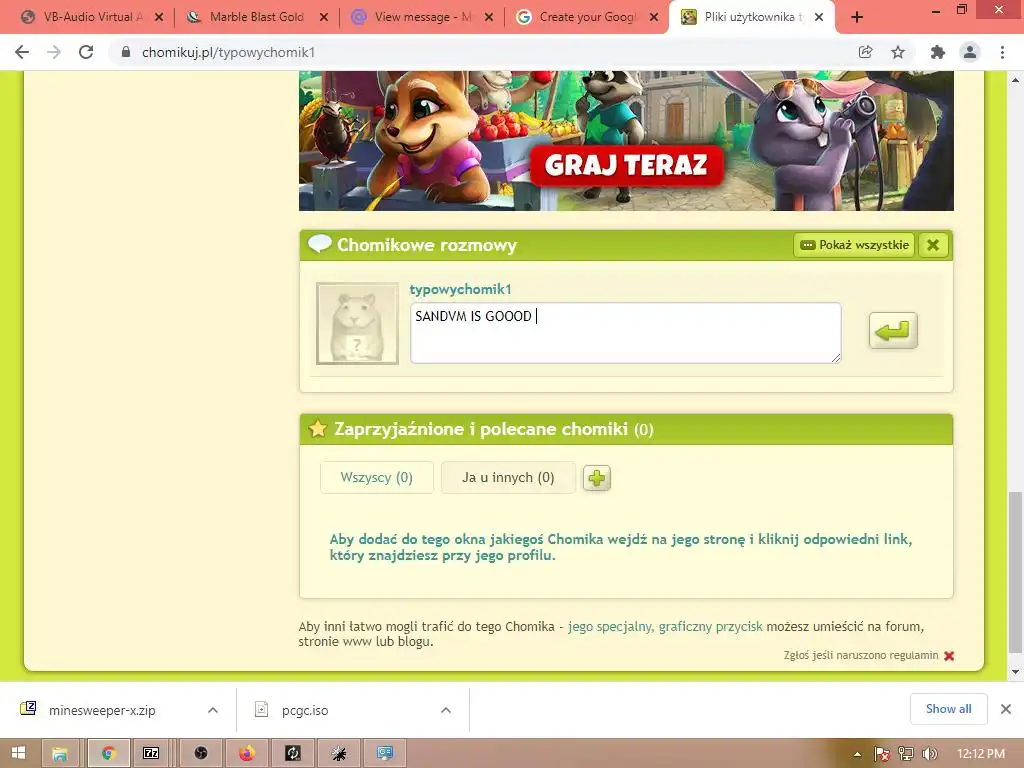Select the Wszyscy (0) tab

coord(377,477)
